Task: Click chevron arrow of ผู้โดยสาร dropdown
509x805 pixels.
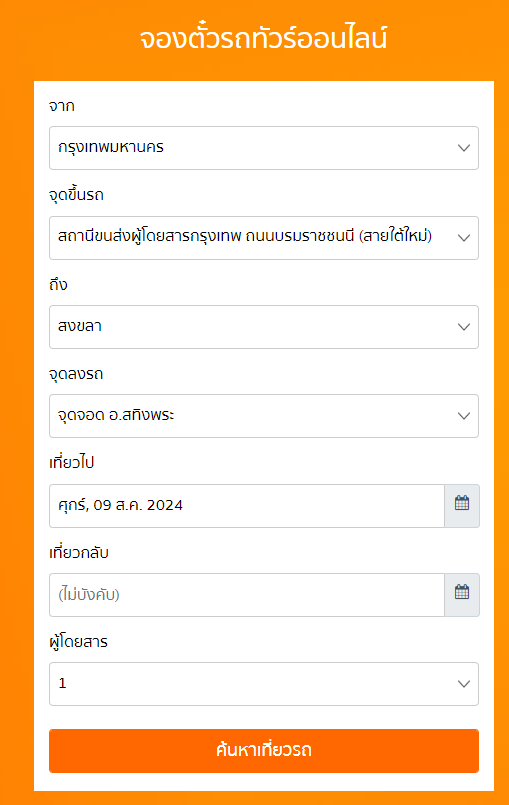Action: coord(464,684)
